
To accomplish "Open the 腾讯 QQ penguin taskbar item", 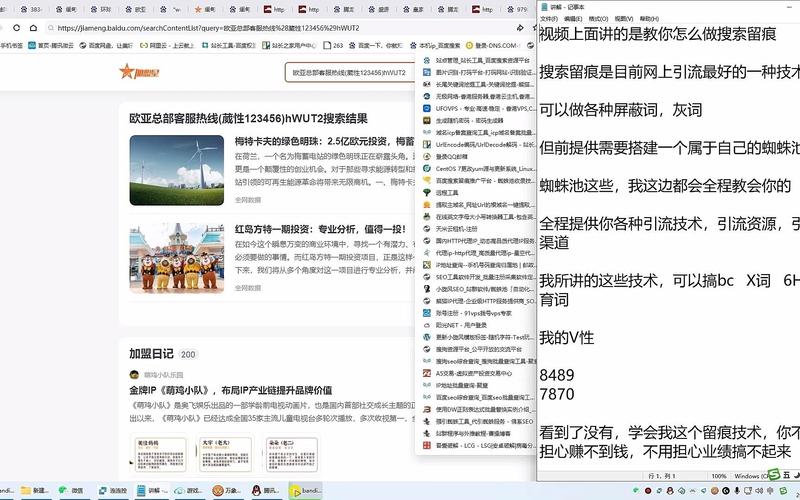I will click(x=266, y=490).
